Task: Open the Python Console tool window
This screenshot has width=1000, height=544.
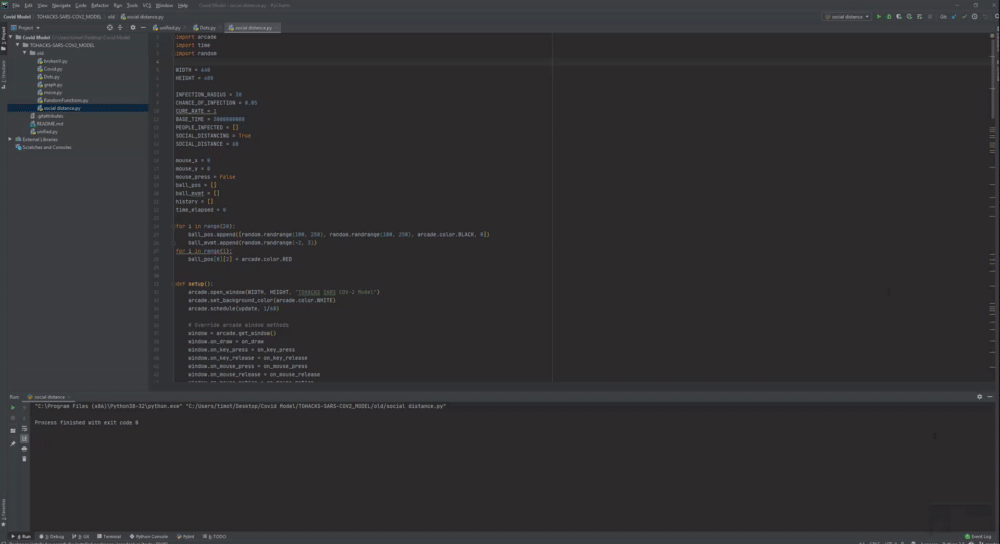Action: (x=149, y=536)
